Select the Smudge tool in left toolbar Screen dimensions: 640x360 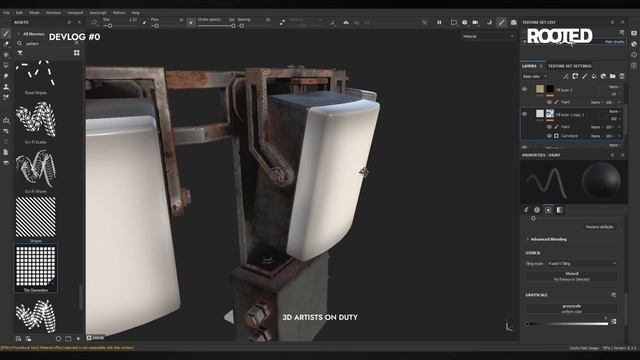click(x=6, y=76)
